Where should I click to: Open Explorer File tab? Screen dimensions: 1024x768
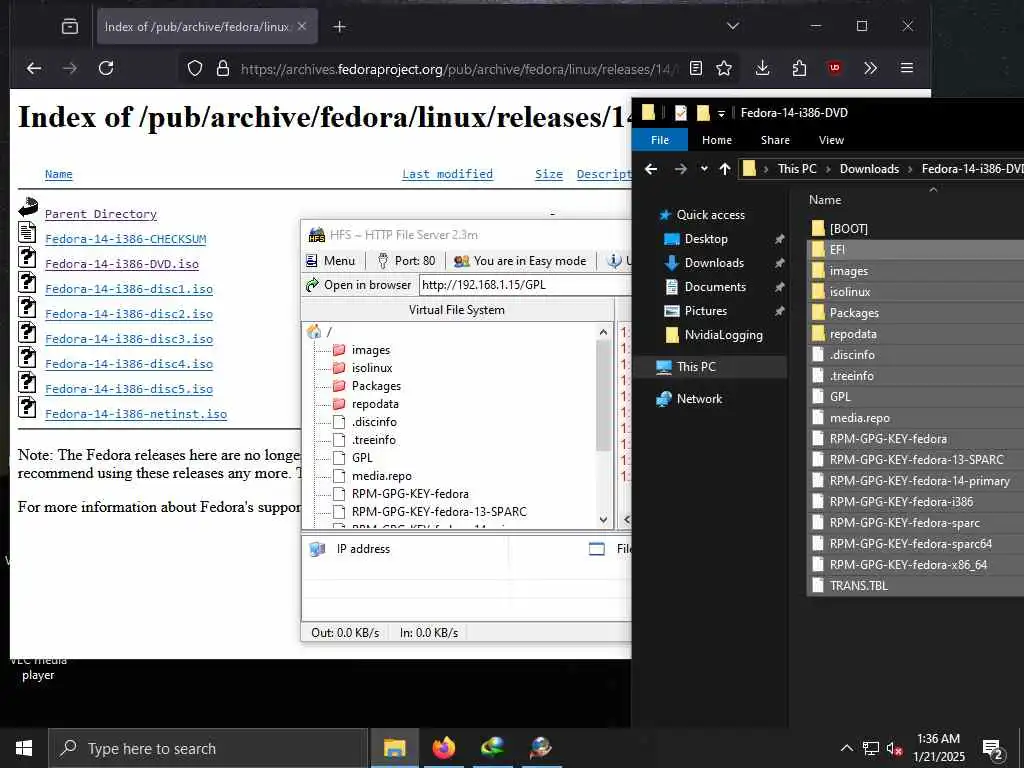[x=660, y=140]
